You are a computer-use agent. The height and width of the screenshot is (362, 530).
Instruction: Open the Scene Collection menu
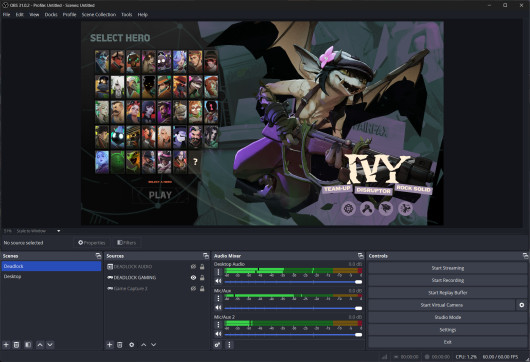pos(99,15)
